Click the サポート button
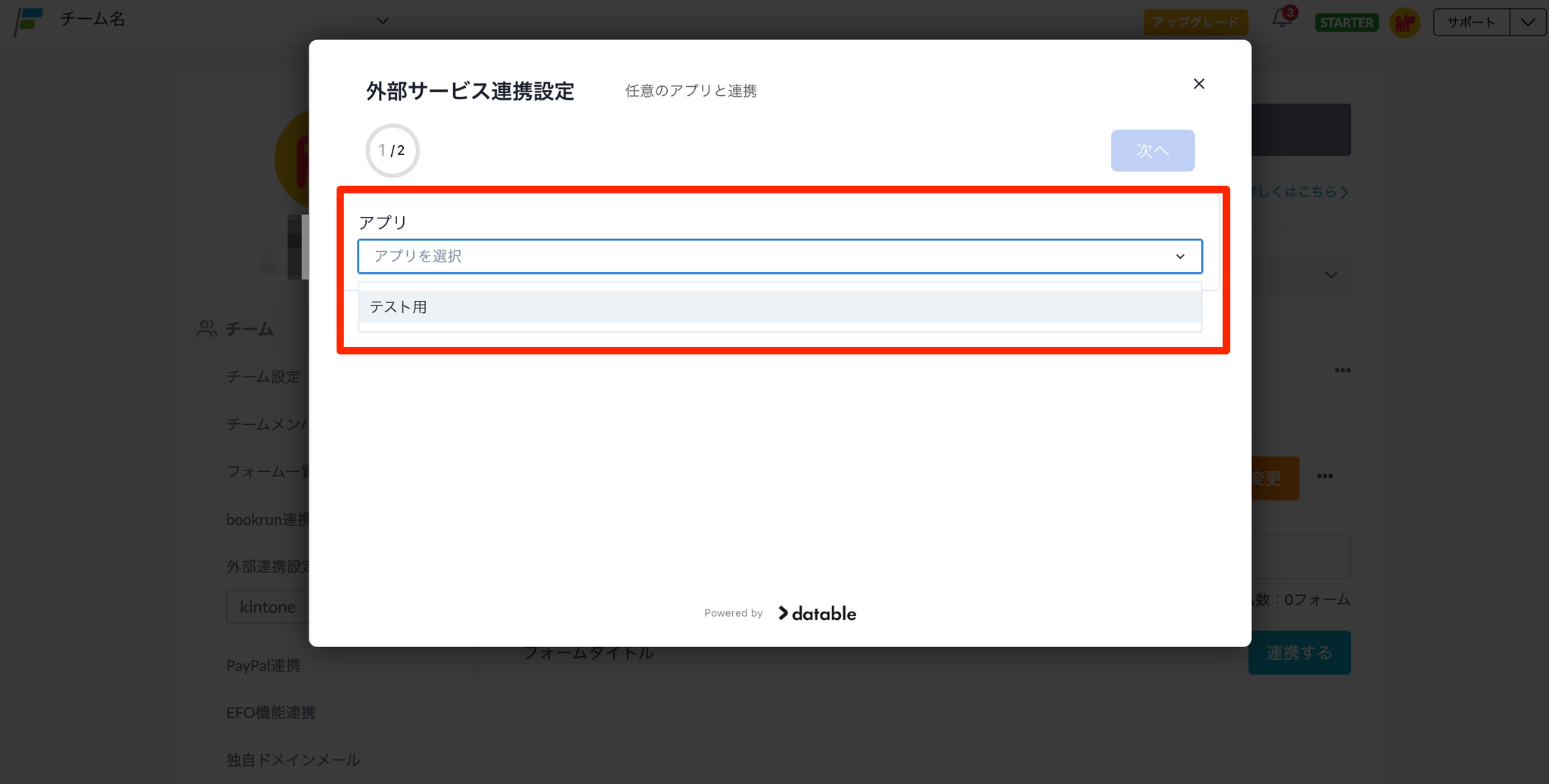Screen dimensions: 1549x784 [1471, 23]
